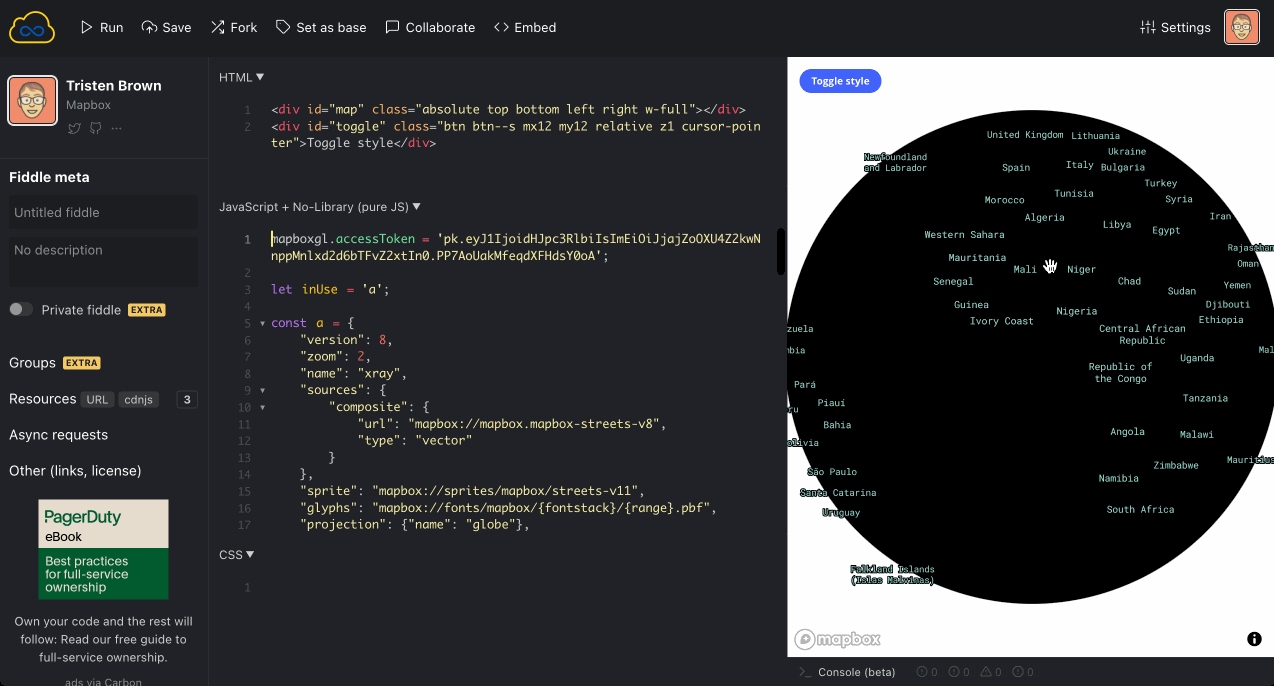The width and height of the screenshot is (1274, 686).
Task: Click the Ivory Coast map label
Action: [1002, 321]
